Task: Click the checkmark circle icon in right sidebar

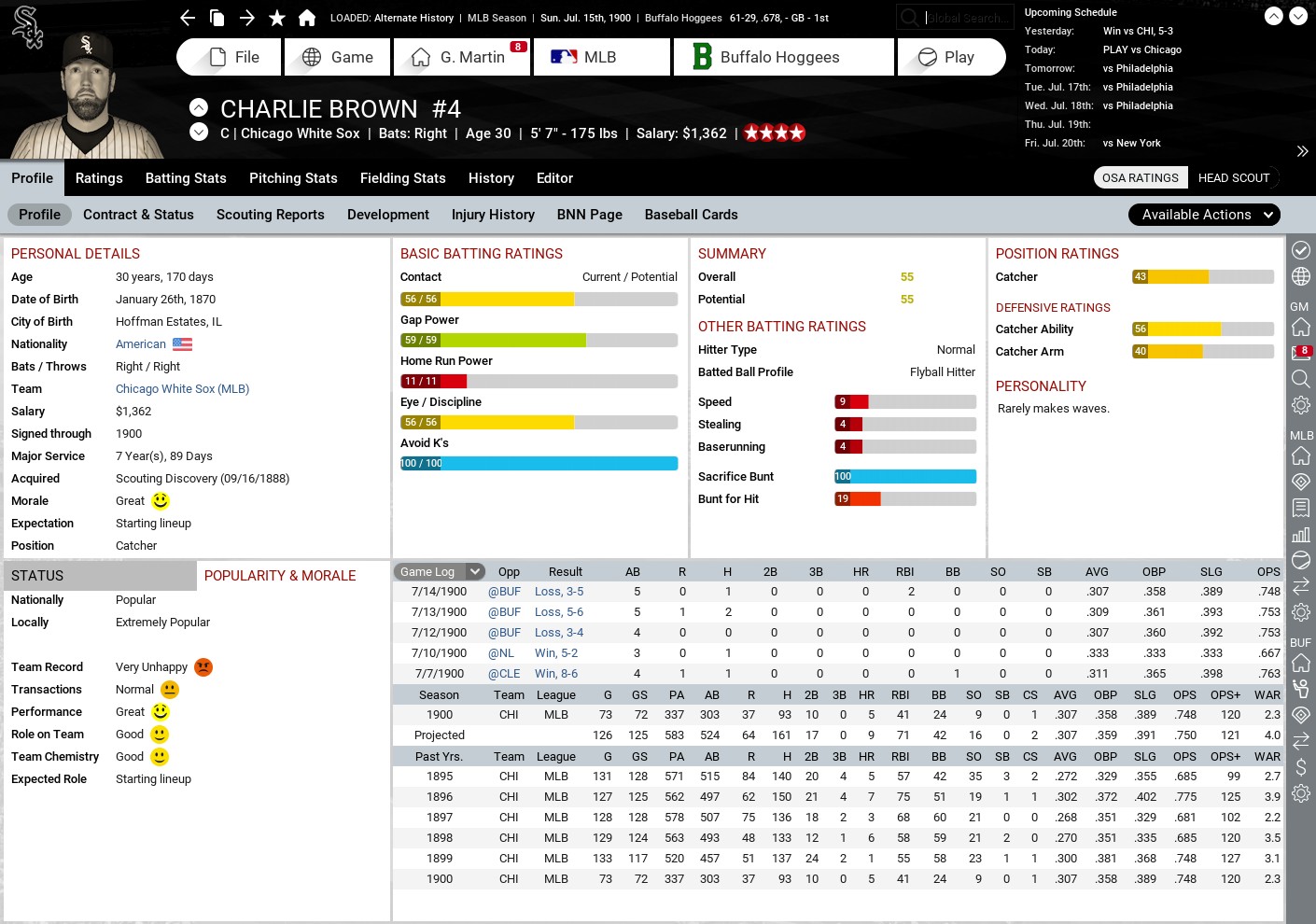Action: 1301,250
